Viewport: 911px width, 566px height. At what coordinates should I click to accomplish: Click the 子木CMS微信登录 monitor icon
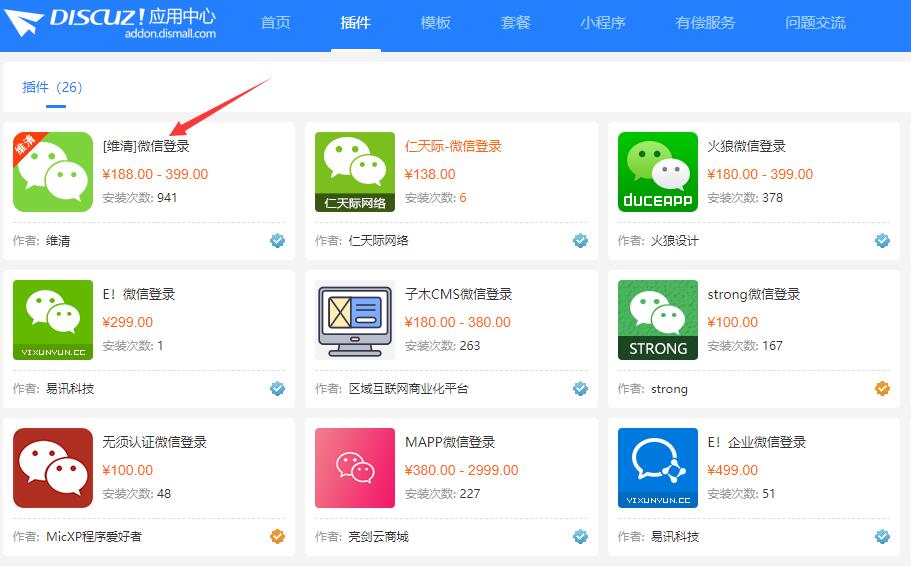[355, 320]
